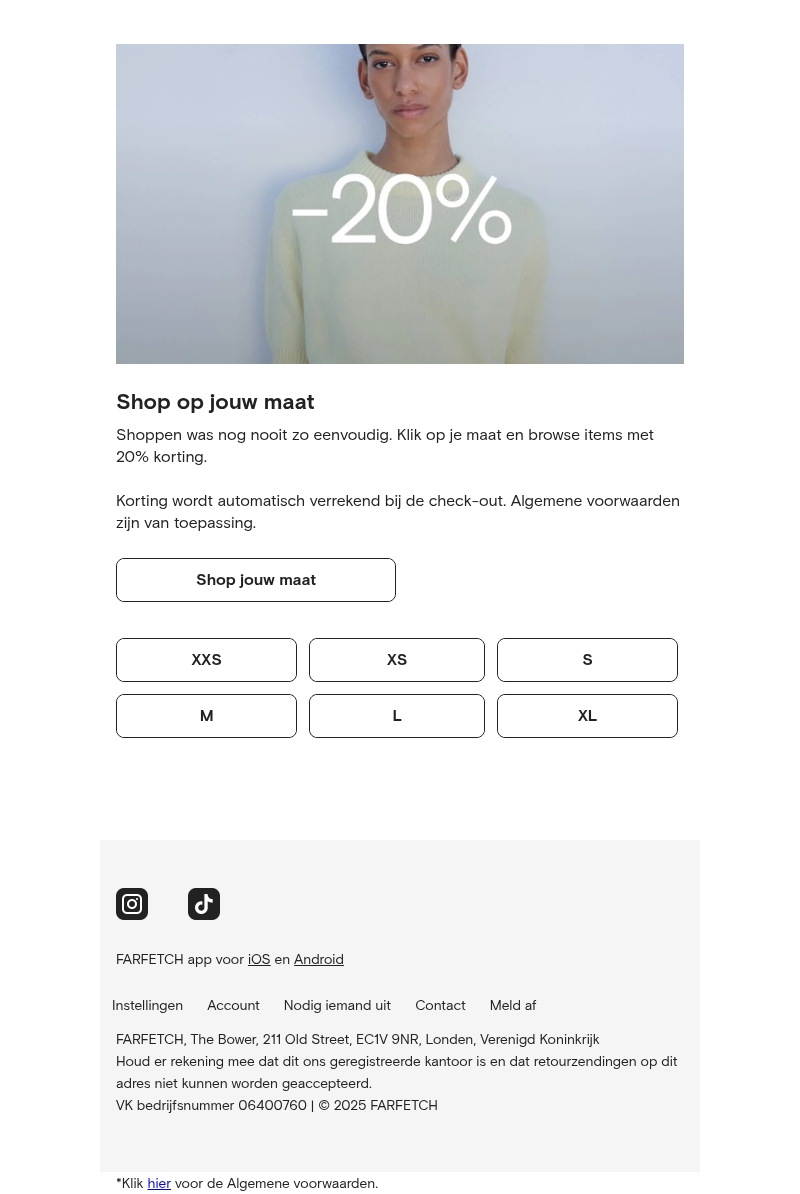Viewport: 800px width, 1194px height.
Task: Click the -20% sweater promo image
Action: coord(400,204)
